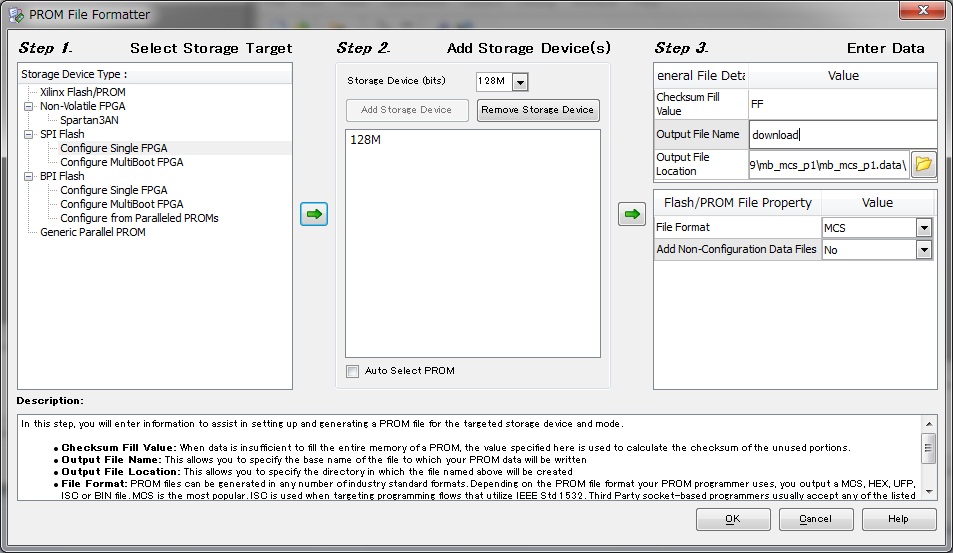Screen dimensions: 953x553
Task: Click the PROM File Formatter title bar icon
Action: coord(16,15)
